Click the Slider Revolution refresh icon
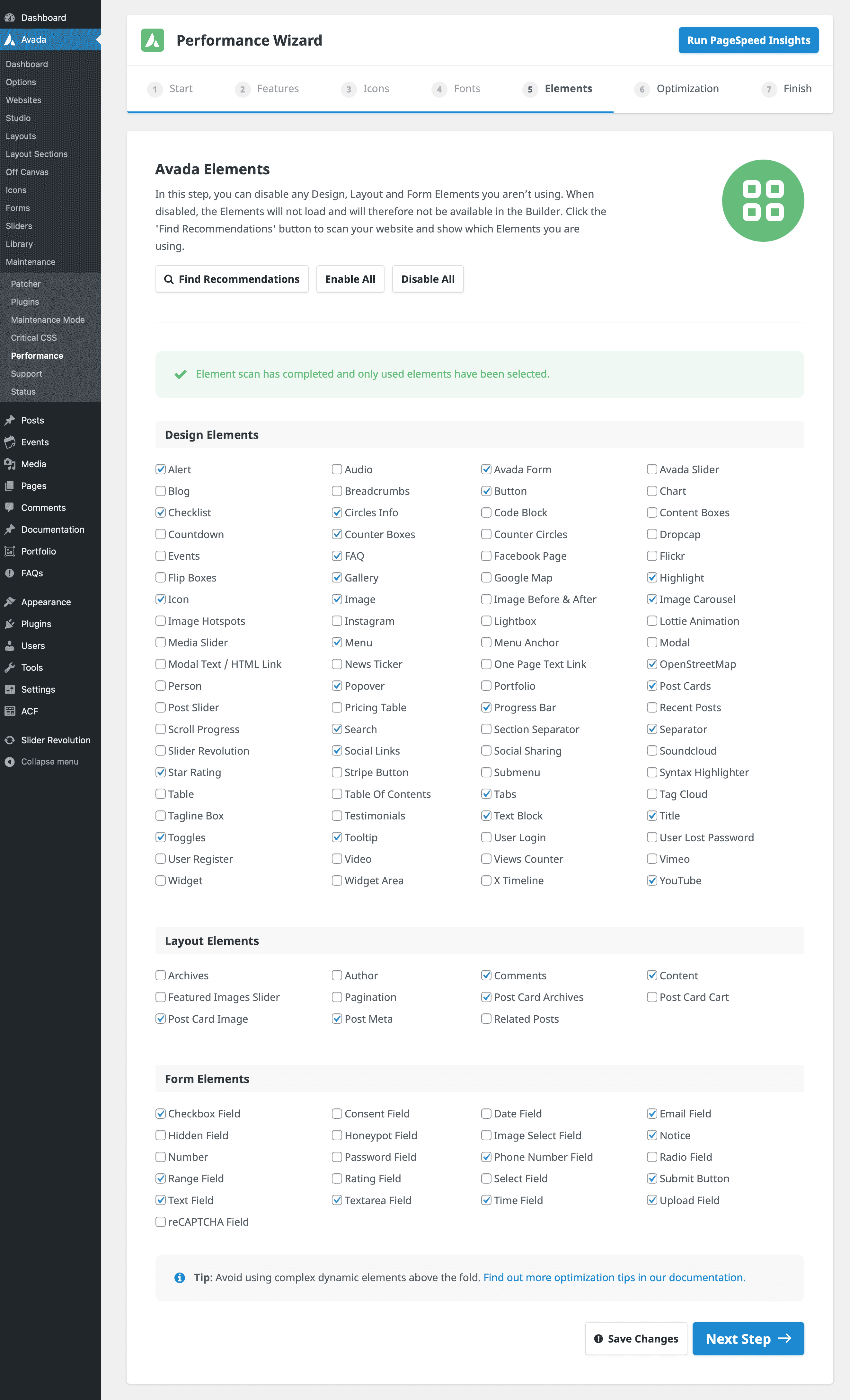Screen dimensions: 850x1400 [x=10, y=740]
